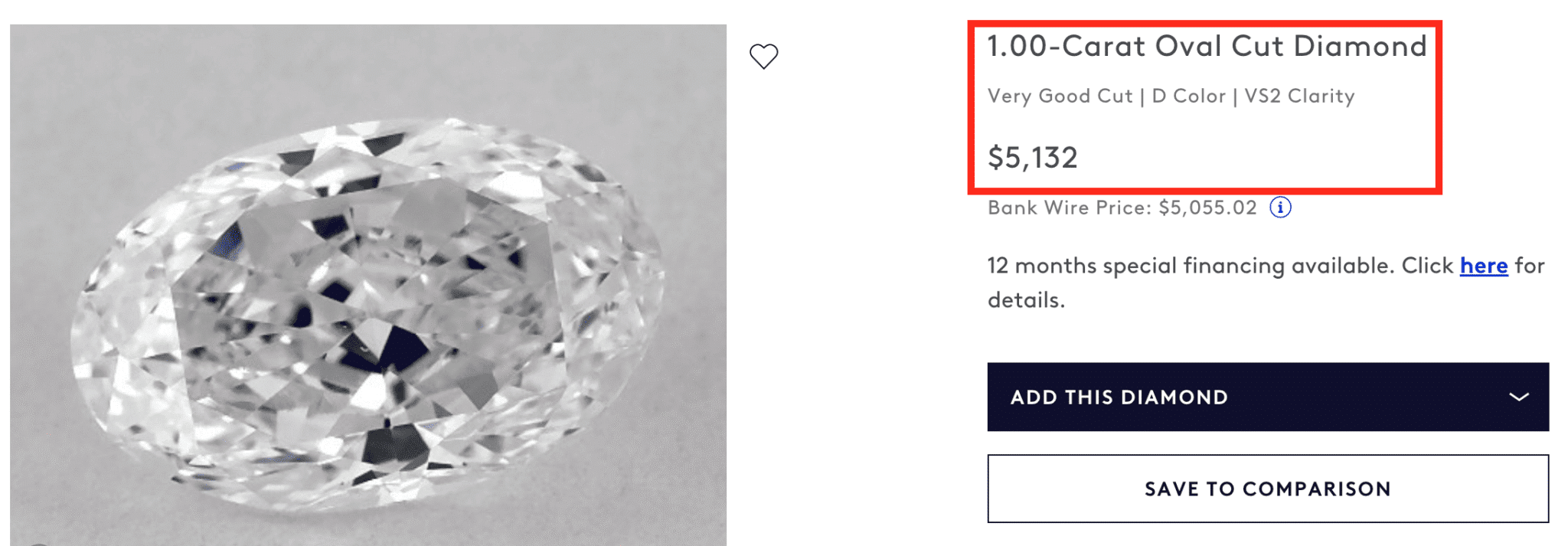Select the "VS2 Clarity" grade text
Screen dimensions: 1568x546
1299,96
